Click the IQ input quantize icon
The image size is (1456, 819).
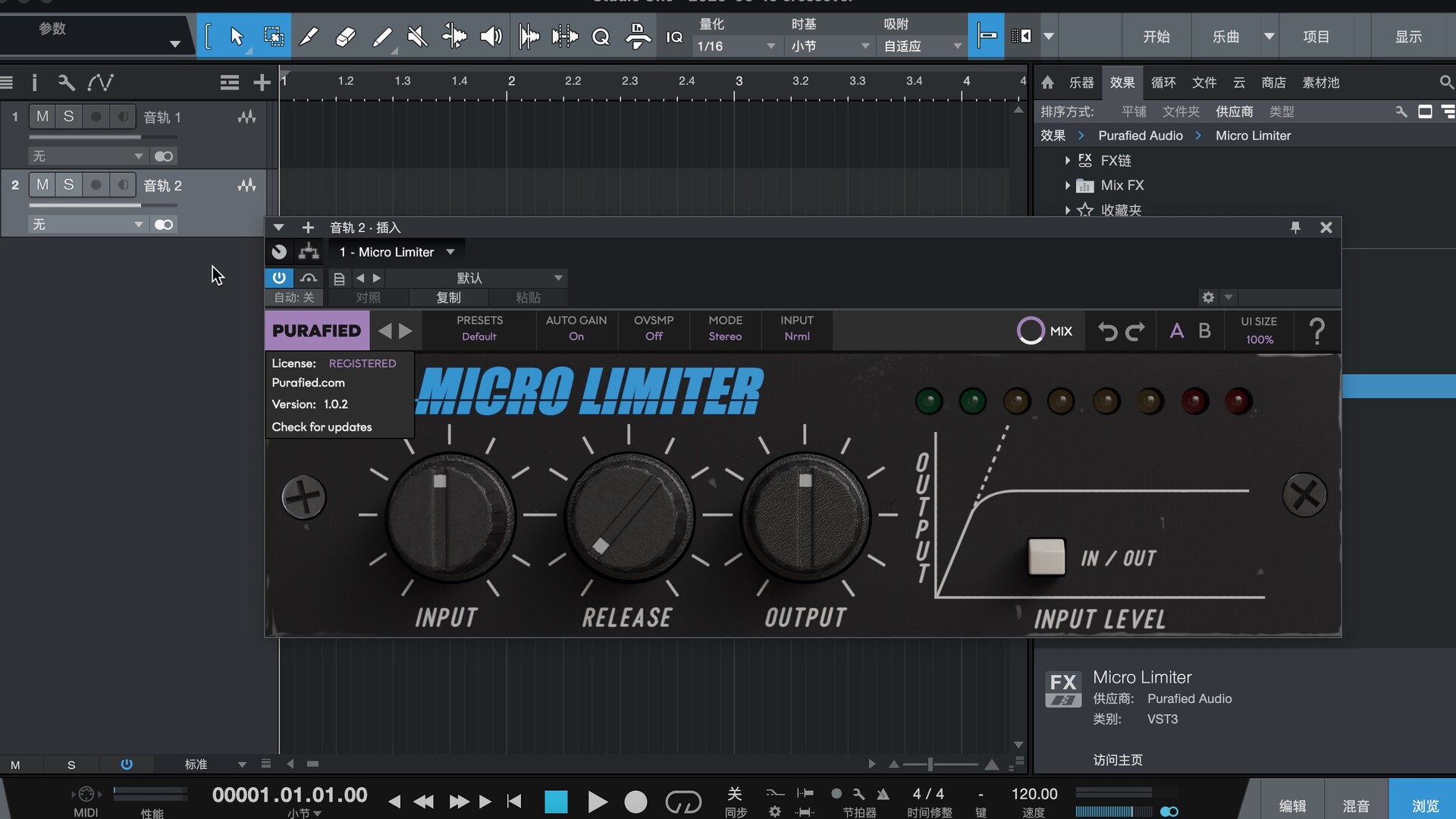(x=674, y=36)
